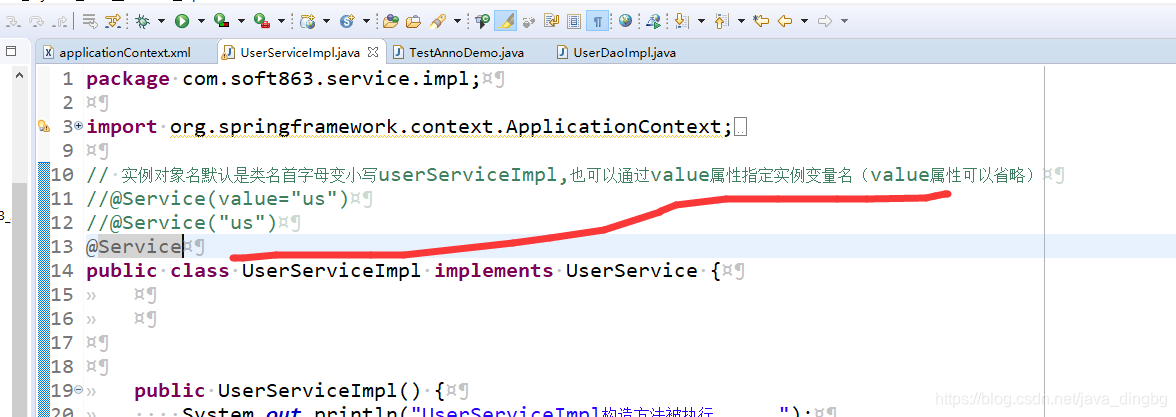Toggle Word Wrap icon
The width and height of the screenshot is (1176, 417).
pos(551,22)
